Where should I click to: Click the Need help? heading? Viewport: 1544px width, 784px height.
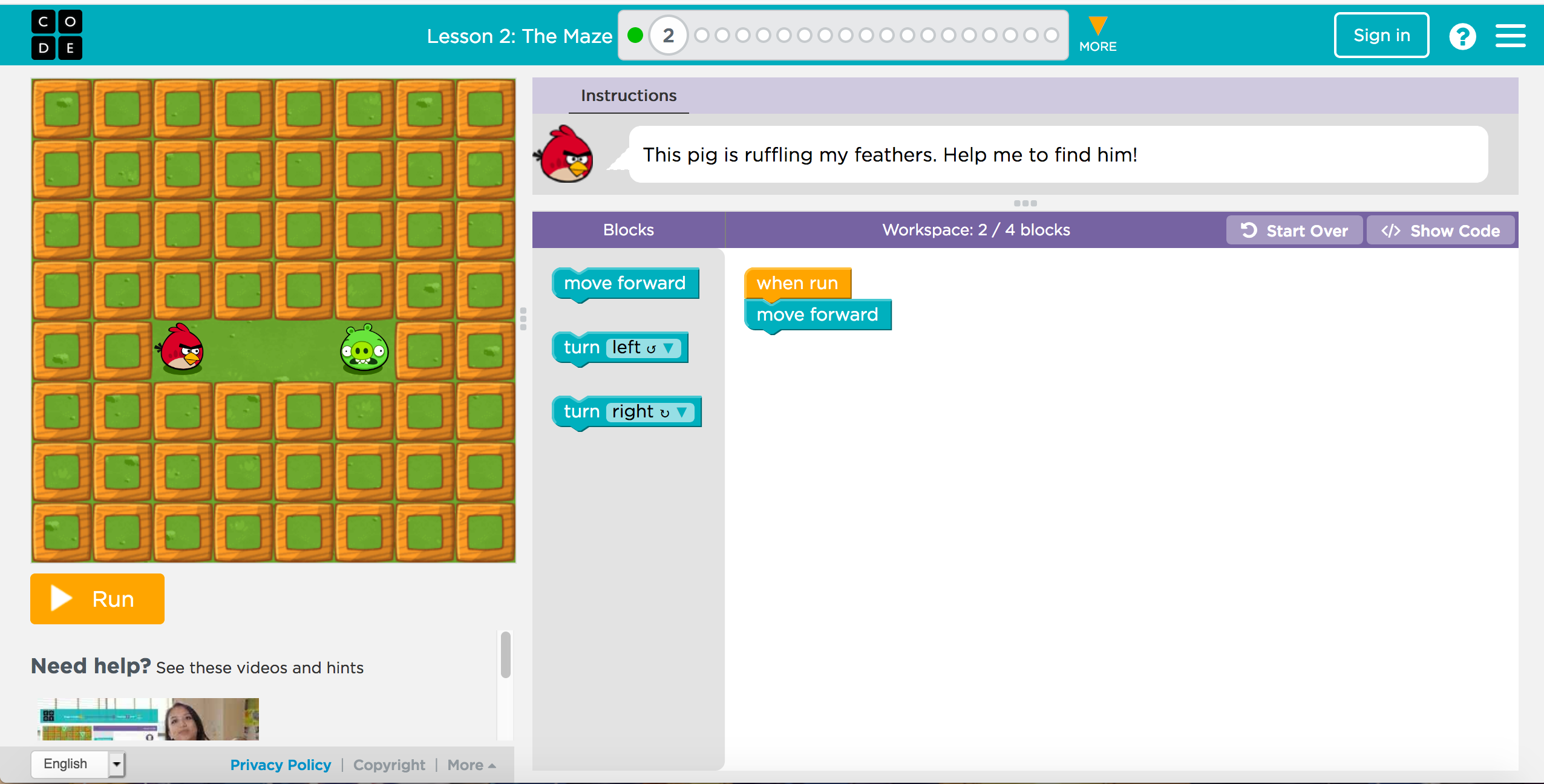pos(91,666)
